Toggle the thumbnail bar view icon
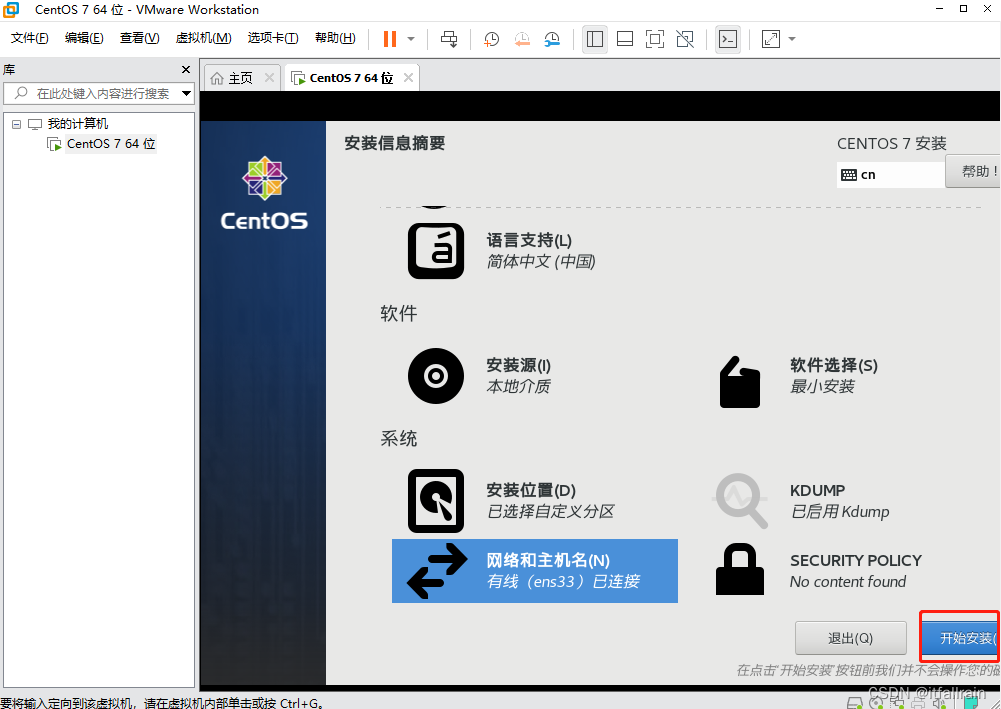This screenshot has width=1001, height=709. tap(625, 39)
